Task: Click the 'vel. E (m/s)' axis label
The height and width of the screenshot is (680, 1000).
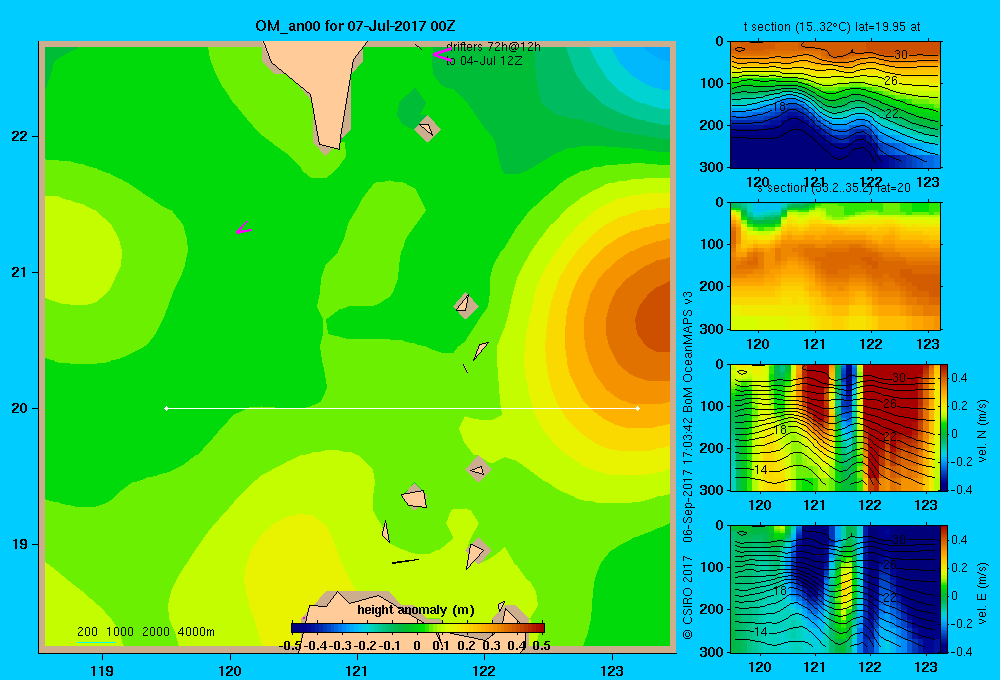Action: (982, 593)
